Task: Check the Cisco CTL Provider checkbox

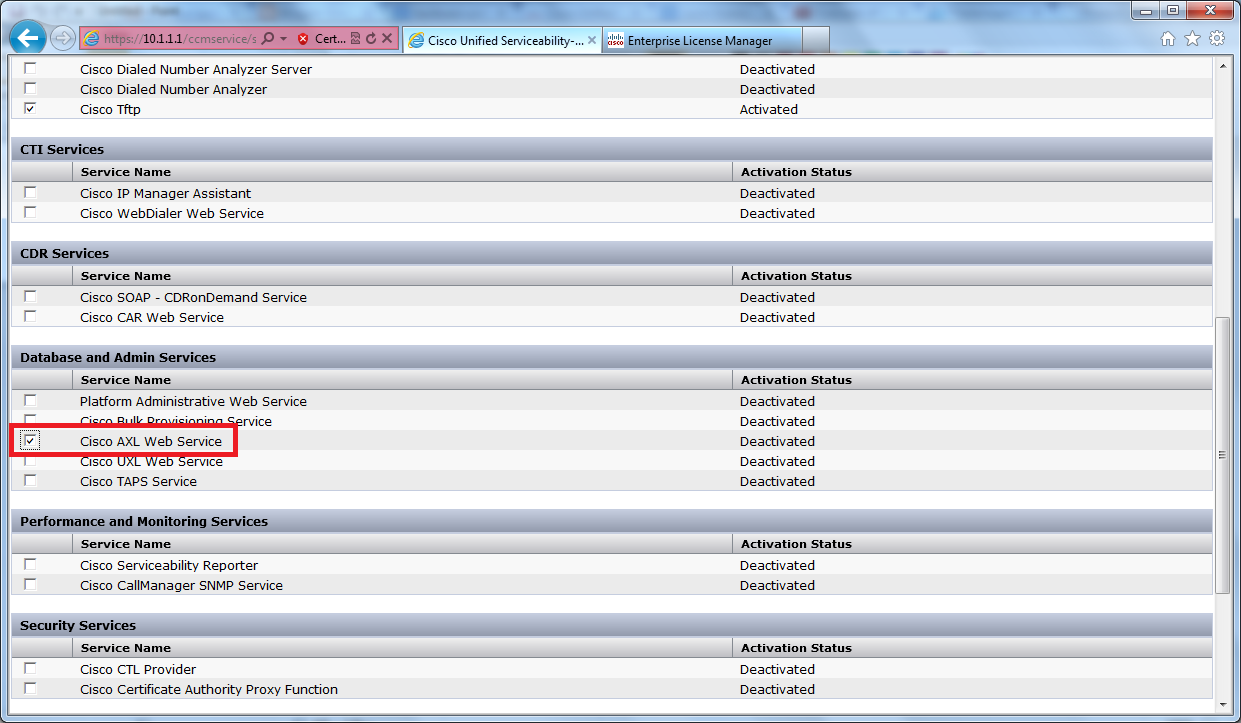Action: click(x=29, y=669)
